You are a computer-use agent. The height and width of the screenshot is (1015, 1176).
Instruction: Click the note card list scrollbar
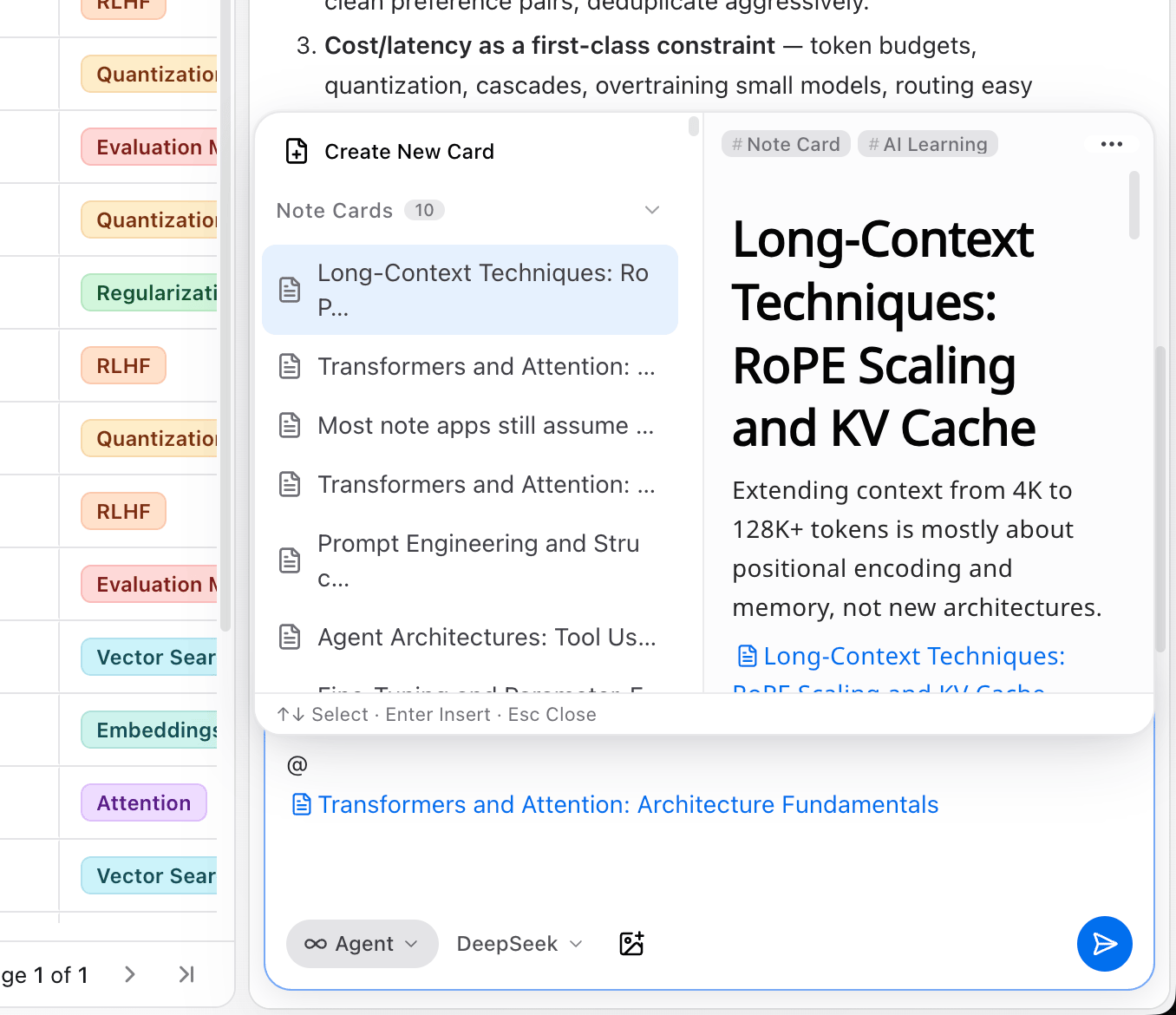(694, 127)
